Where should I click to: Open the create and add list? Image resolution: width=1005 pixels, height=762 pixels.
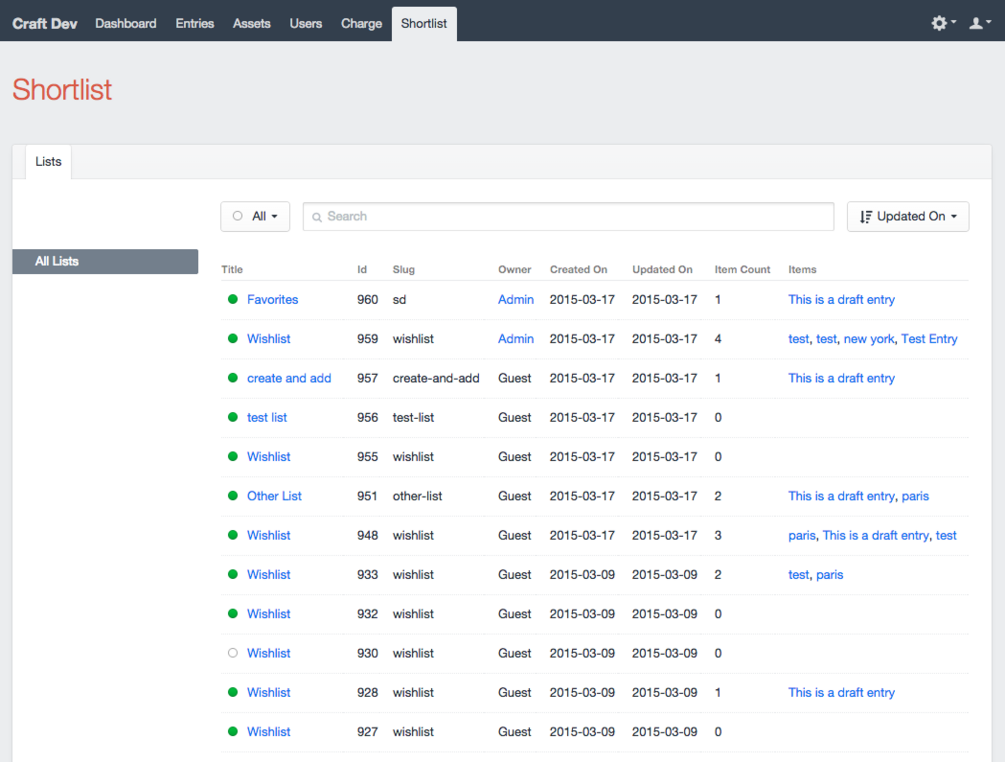pyautogui.click(x=289, y=378)
